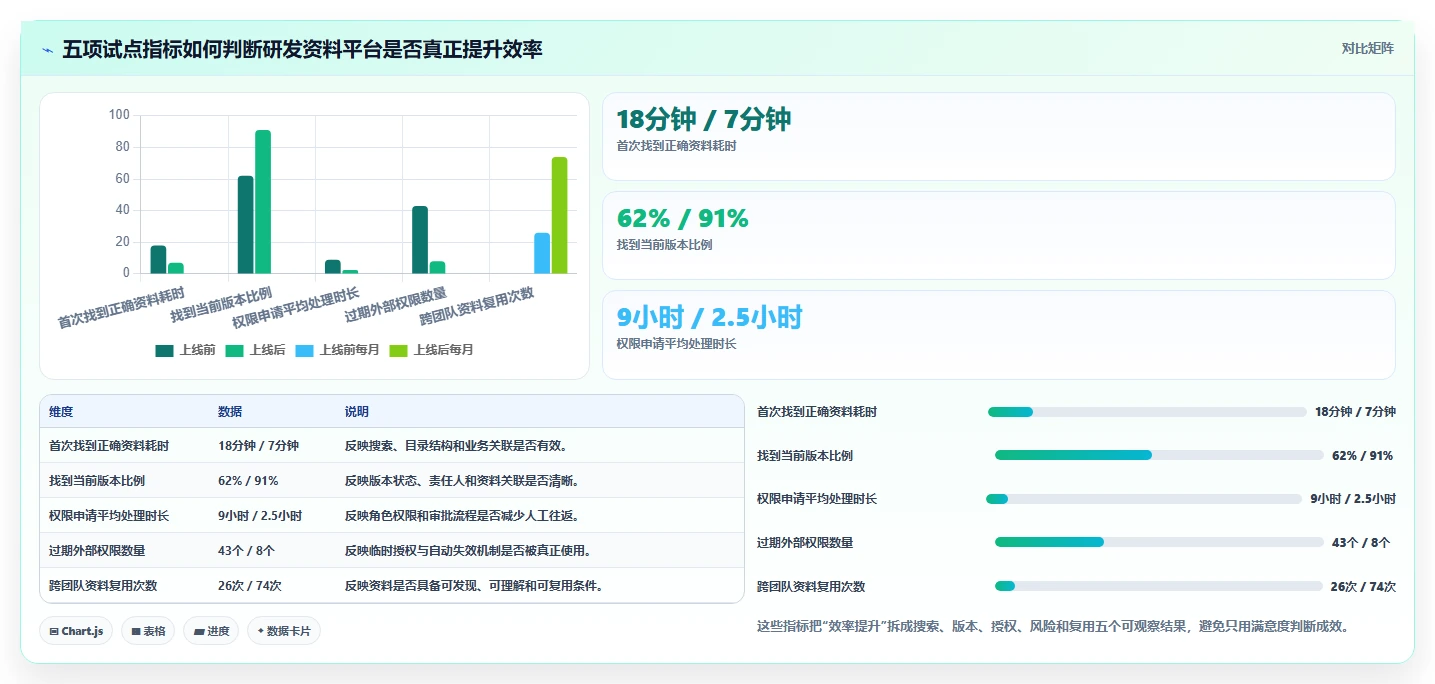Toggle the 上线前 legend swatch

(164, 350)
